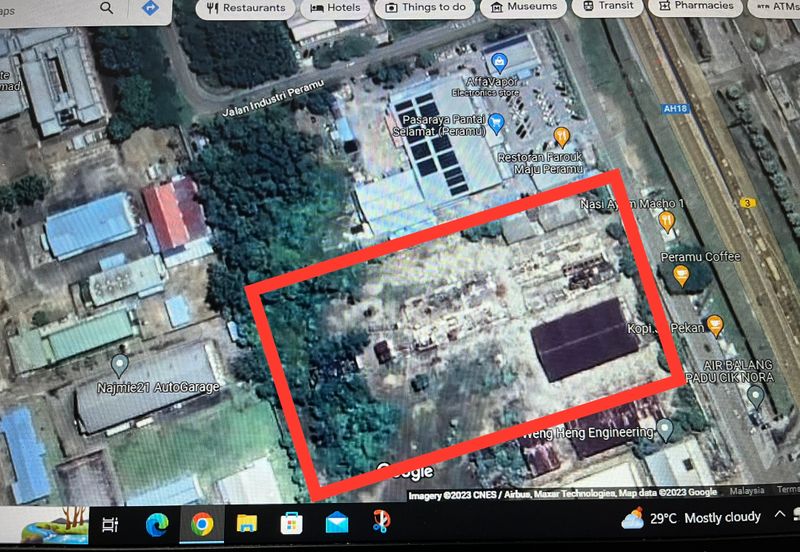Viewport: 800px width, 552px height.
Task: Click the taskbar search highlight image
Action: coord(55,525)
